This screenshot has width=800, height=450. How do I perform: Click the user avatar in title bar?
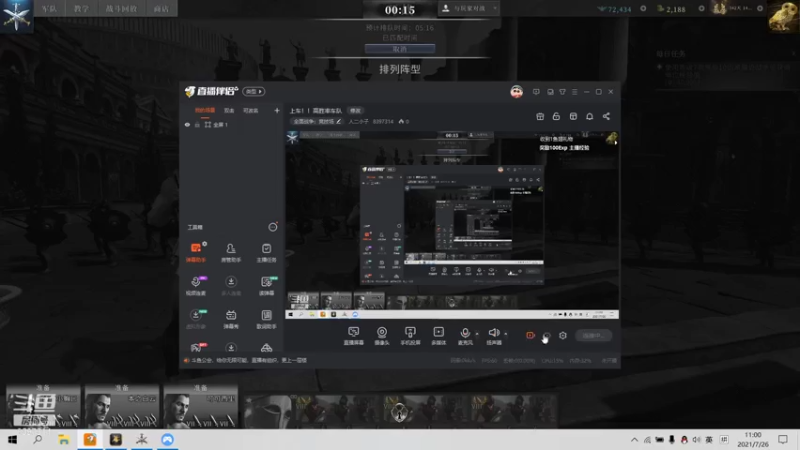516,92
